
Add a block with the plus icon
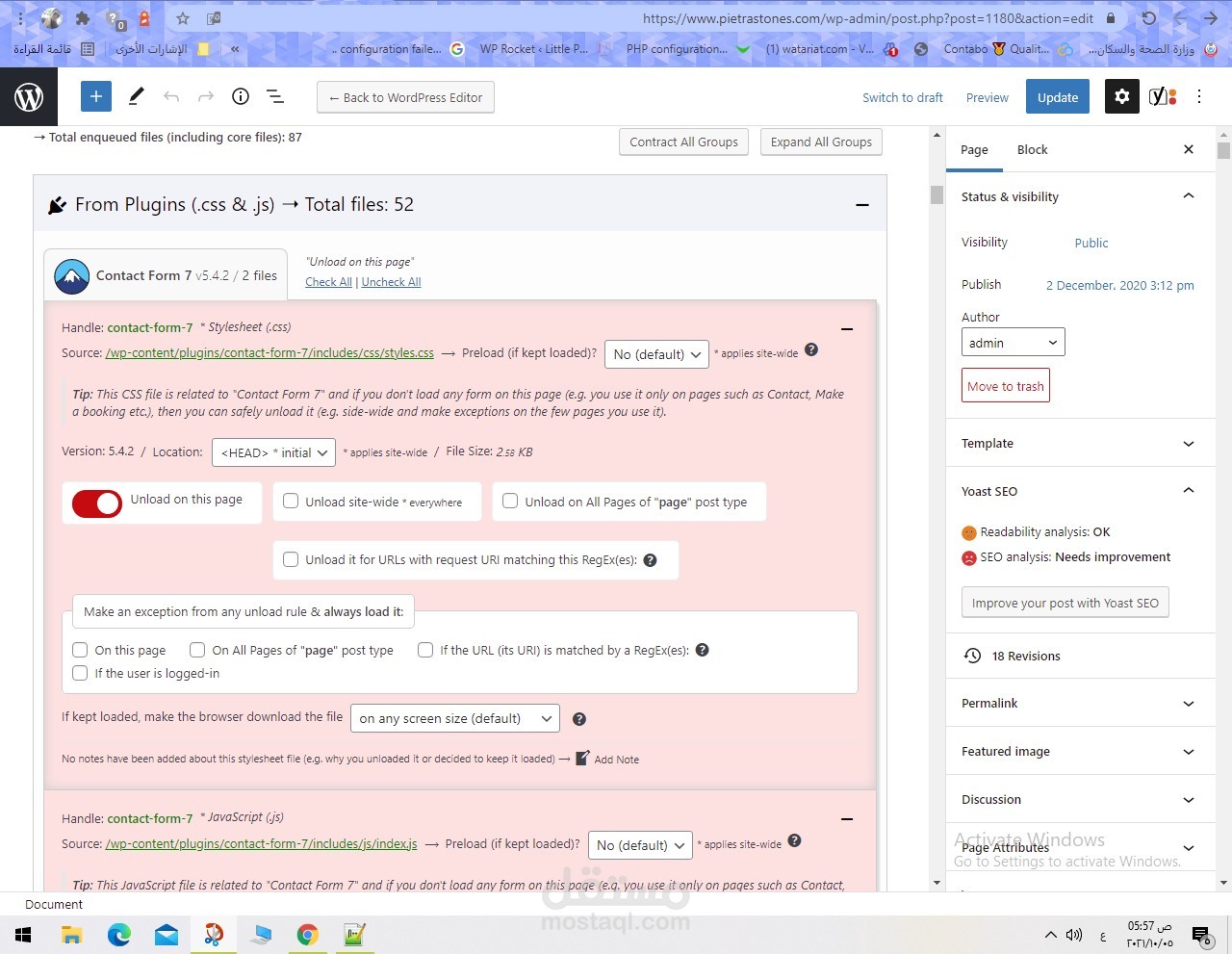coord(95,96)
